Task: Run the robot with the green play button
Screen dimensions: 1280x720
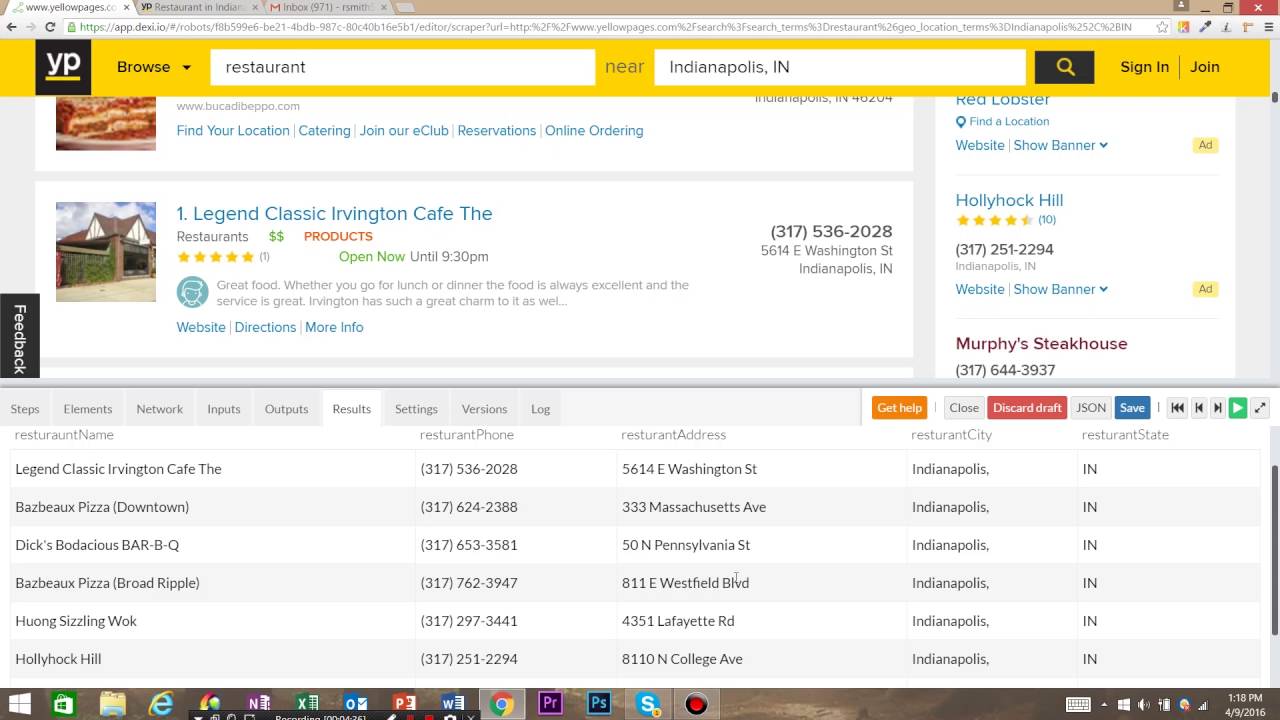Action: point(1237,407)
